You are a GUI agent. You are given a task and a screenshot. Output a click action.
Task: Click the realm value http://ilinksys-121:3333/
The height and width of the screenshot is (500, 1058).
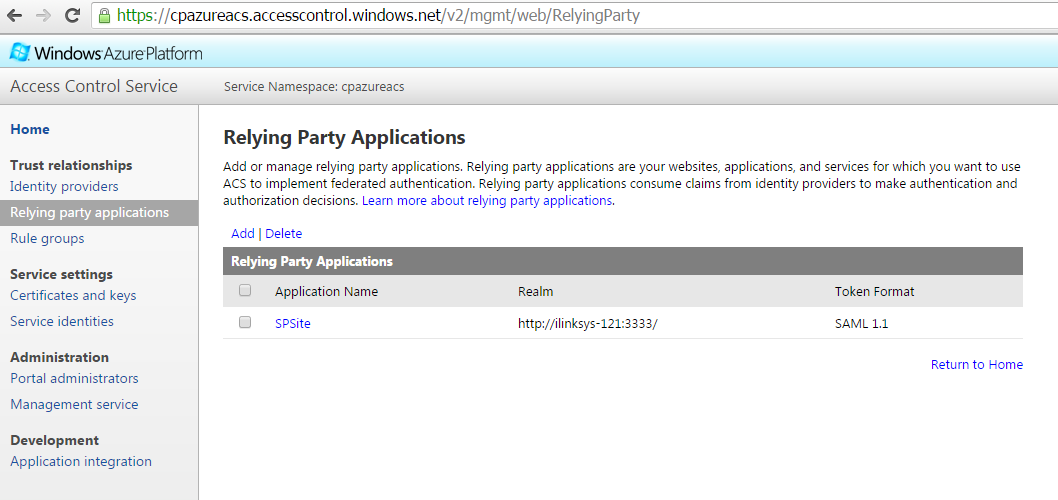coord(588,323)
